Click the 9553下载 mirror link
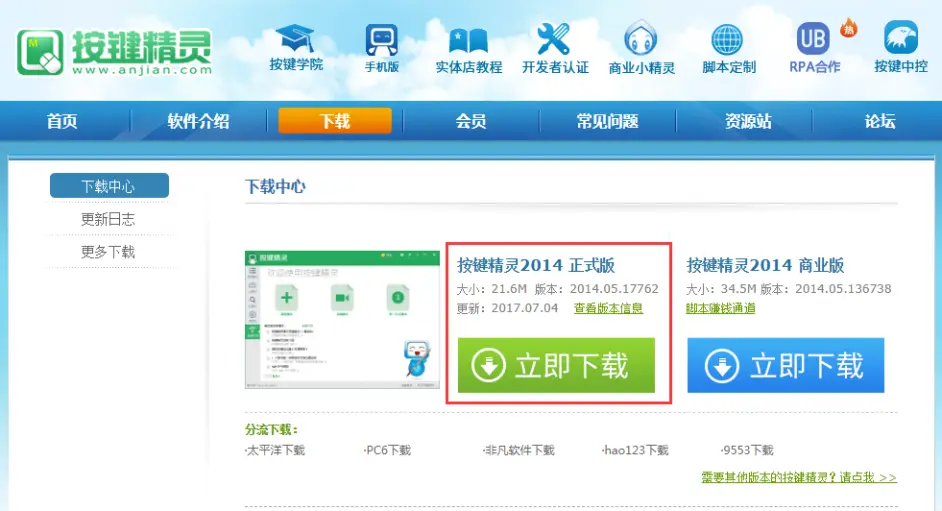942x511 pixels. pyautogui.click(x=747, y=450)
